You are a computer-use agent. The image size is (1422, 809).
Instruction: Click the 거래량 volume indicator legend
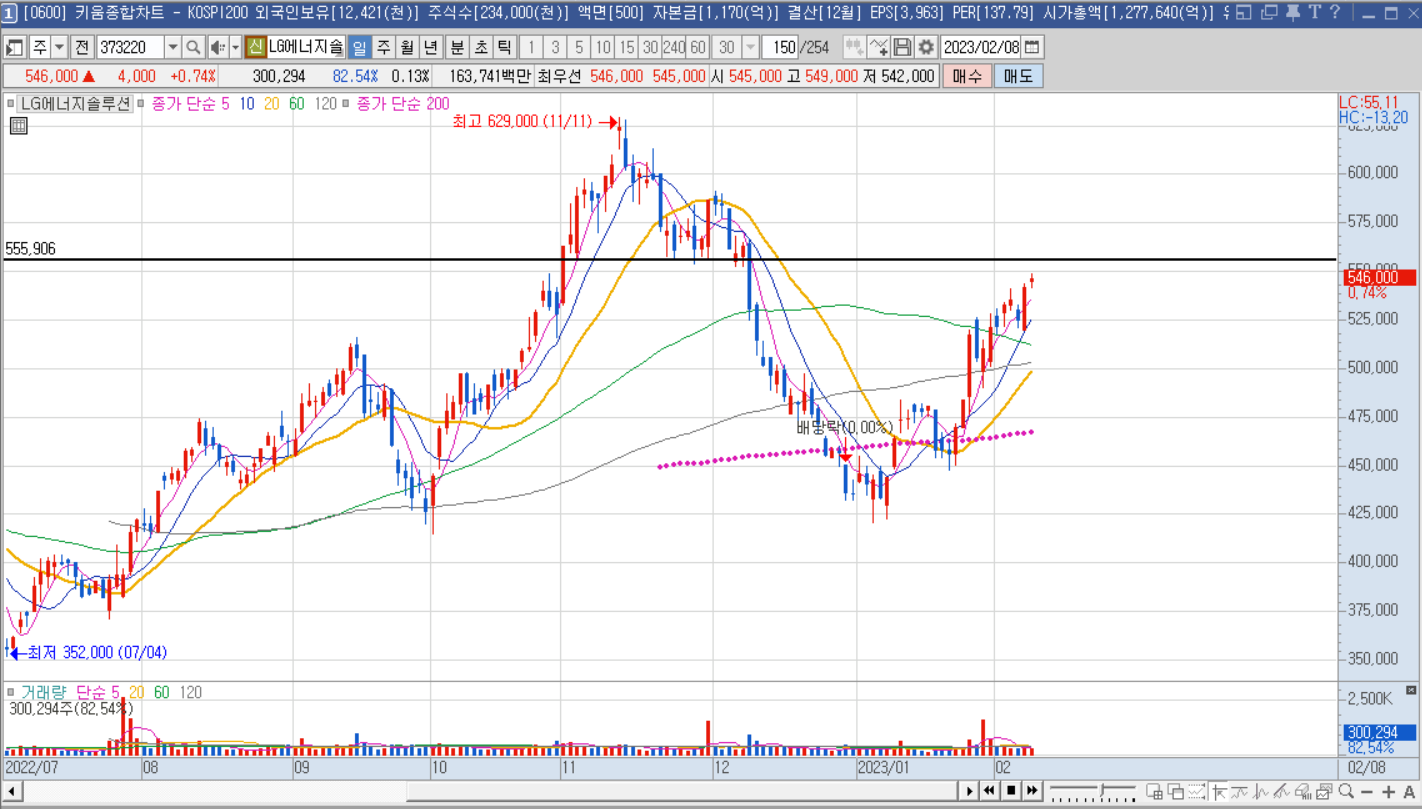(43, 692)
